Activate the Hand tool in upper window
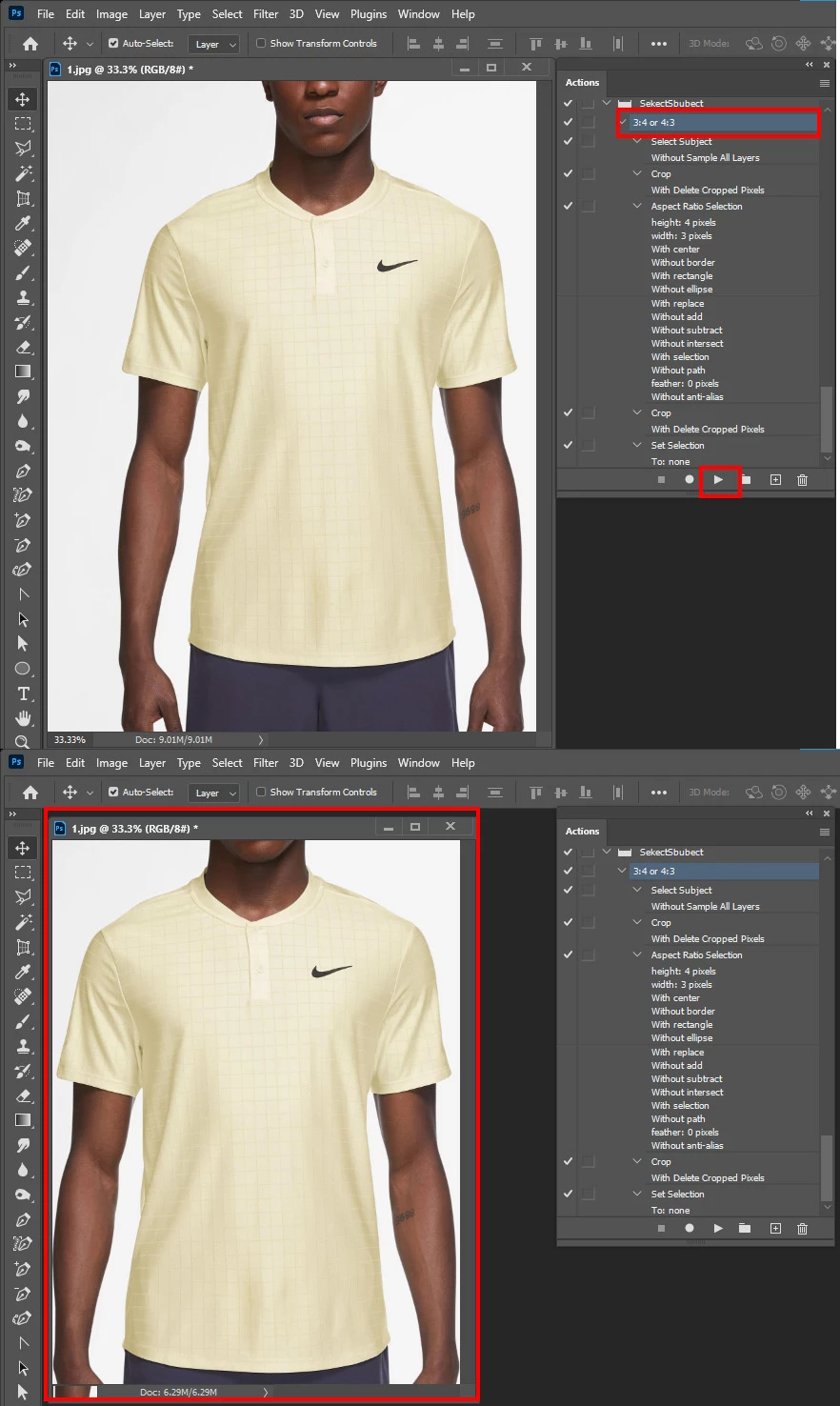The height and width of the screenshot is (1406, 840). pyautogui.click(x=23, y=718)
